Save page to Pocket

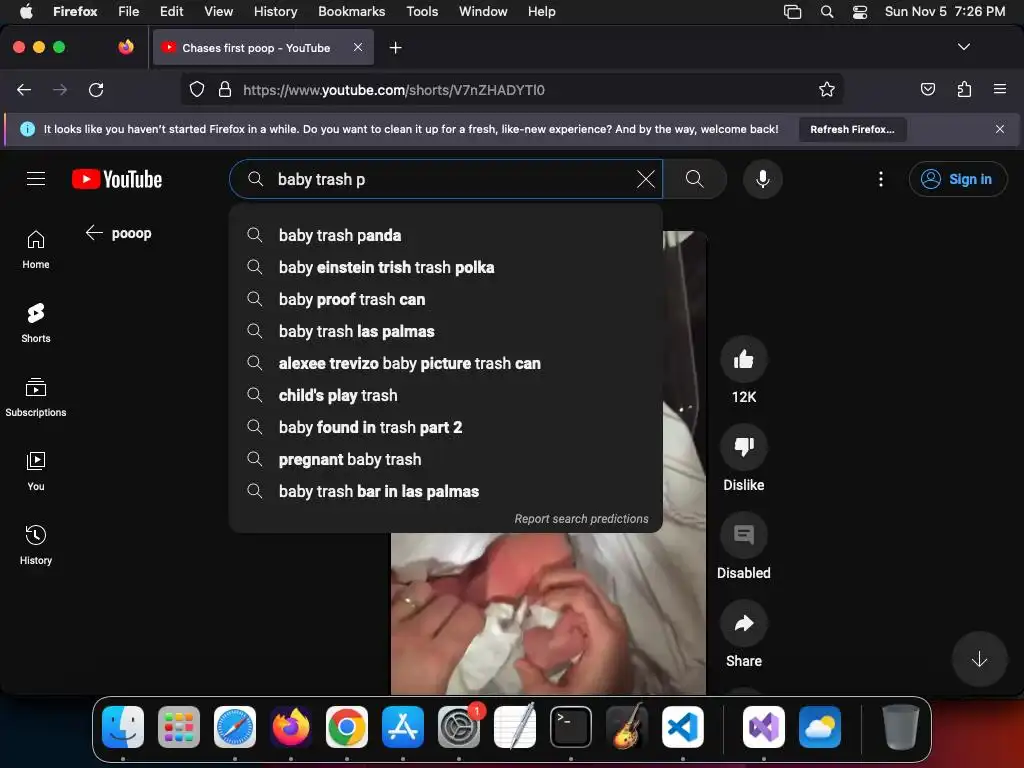[927, 89]
